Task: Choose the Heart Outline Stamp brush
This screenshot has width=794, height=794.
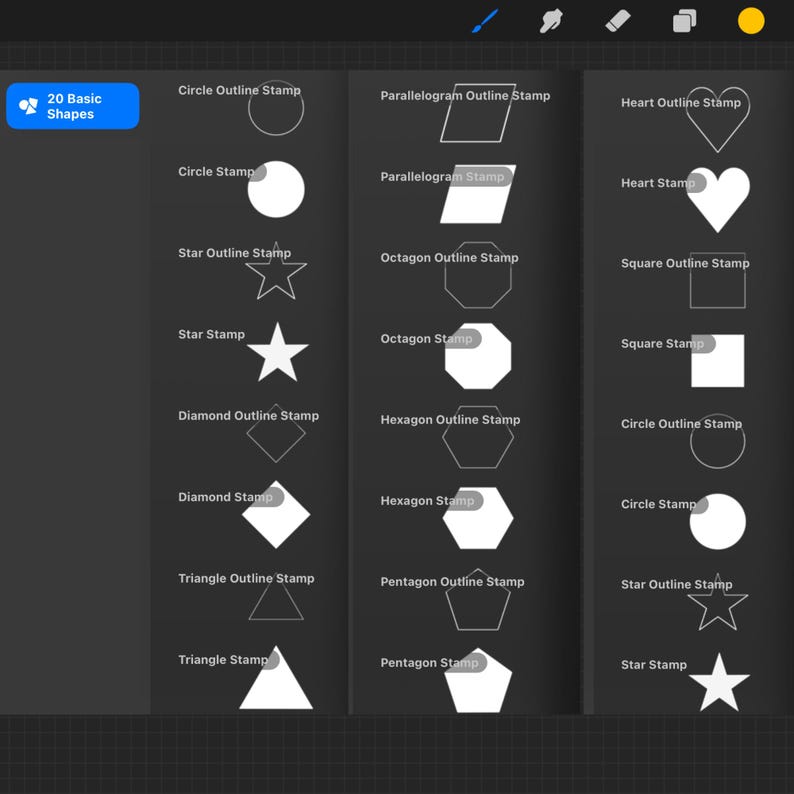Action: click(x=686, y=120)
